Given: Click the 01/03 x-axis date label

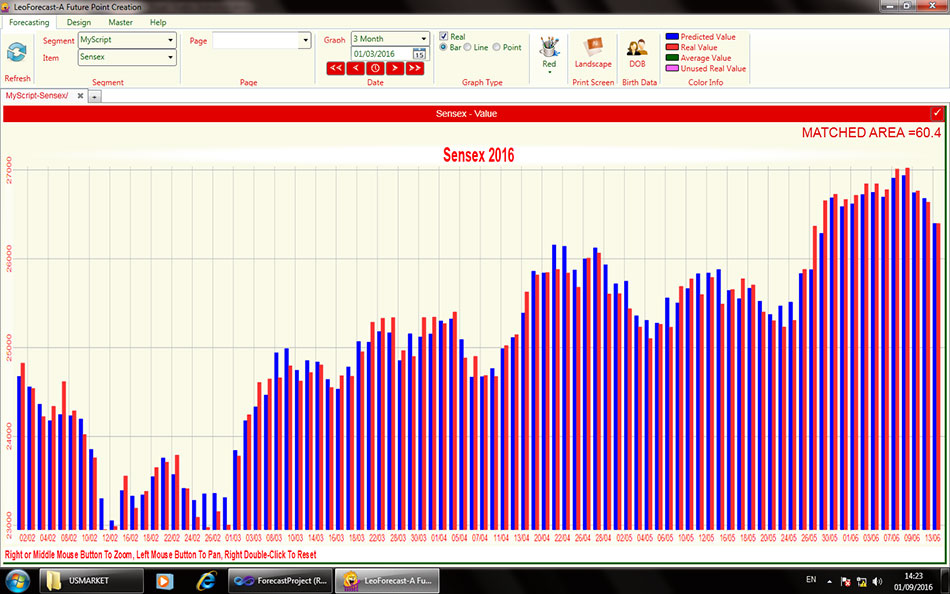Looking at the screenshot, I should tap(233, 538).
